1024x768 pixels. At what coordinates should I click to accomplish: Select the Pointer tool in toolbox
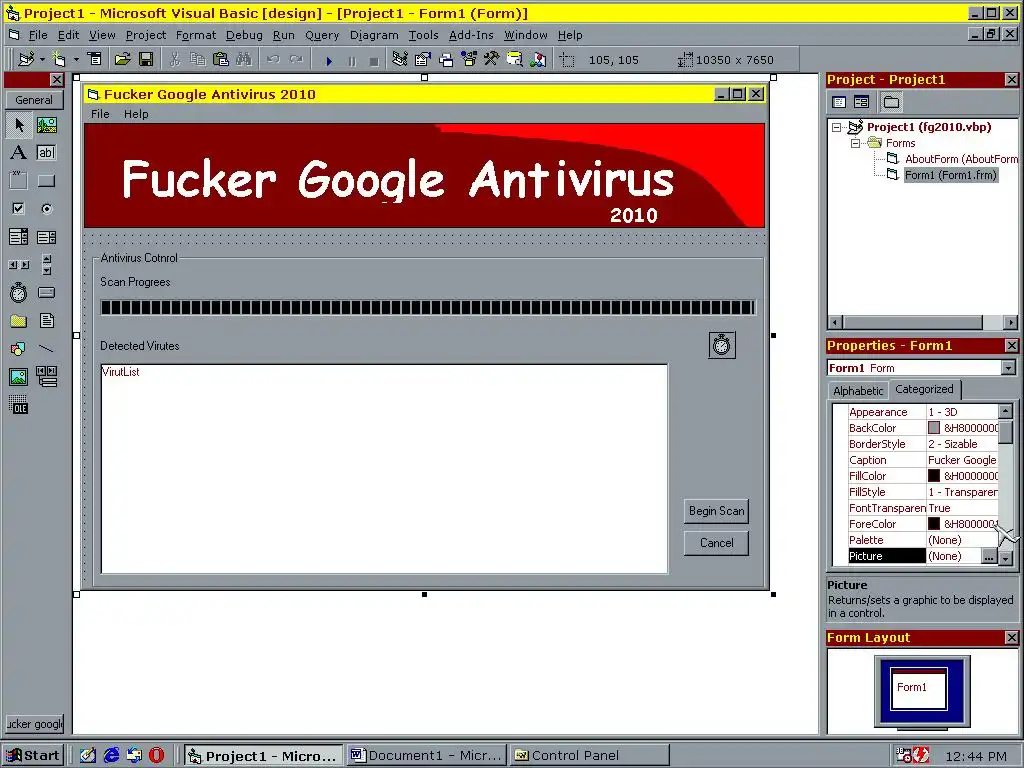pyautogui.click(x=19, y=125)
